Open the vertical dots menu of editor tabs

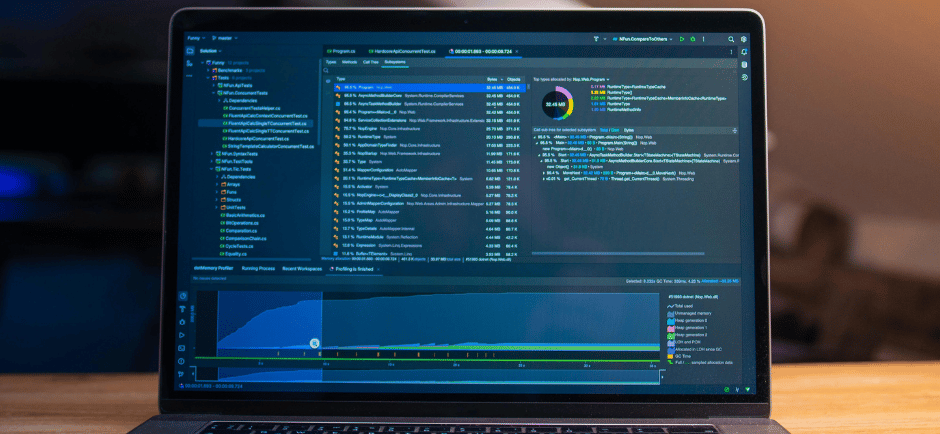[731, 52]
